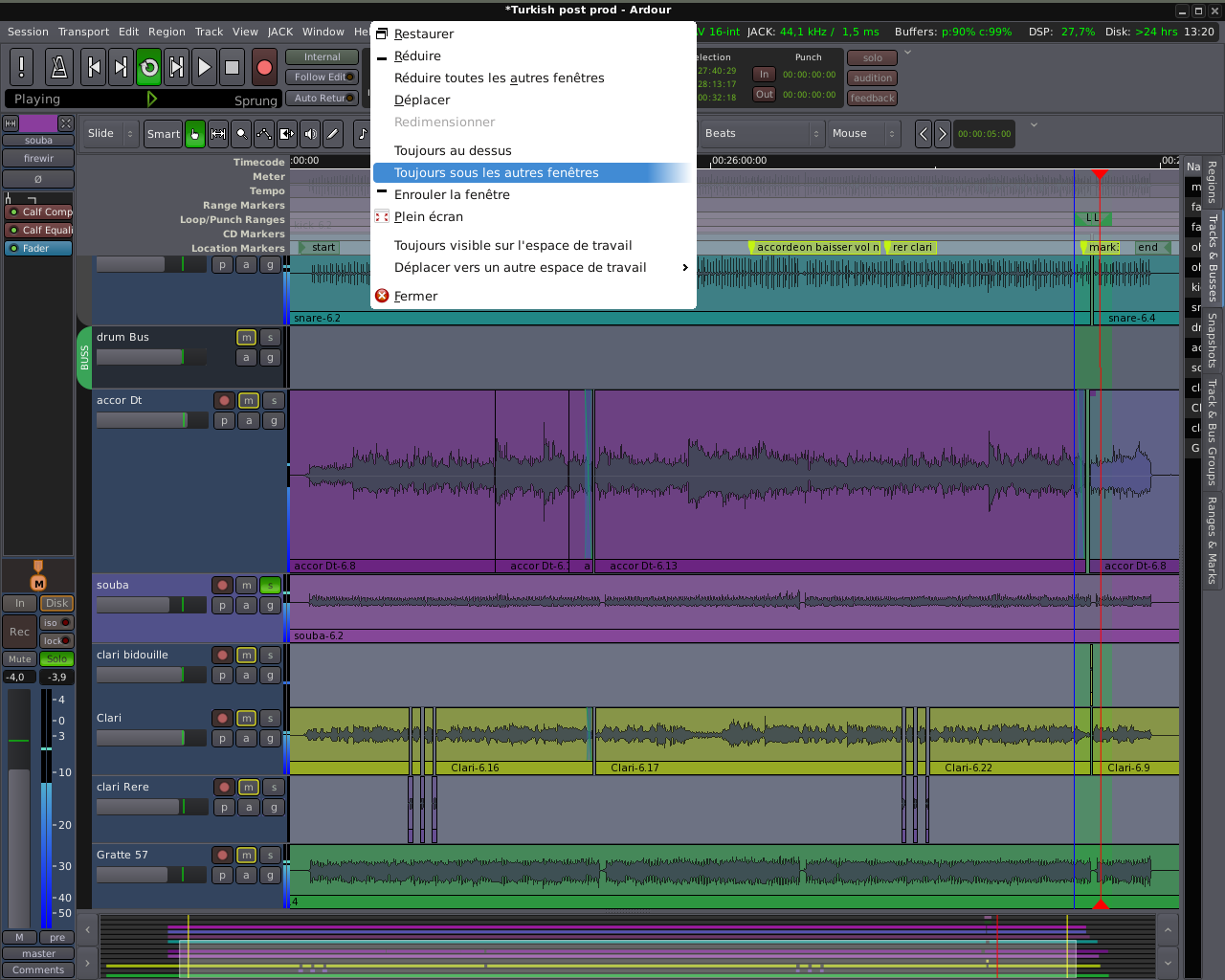Select the Range tool in the toolbar

click(218, 134)
